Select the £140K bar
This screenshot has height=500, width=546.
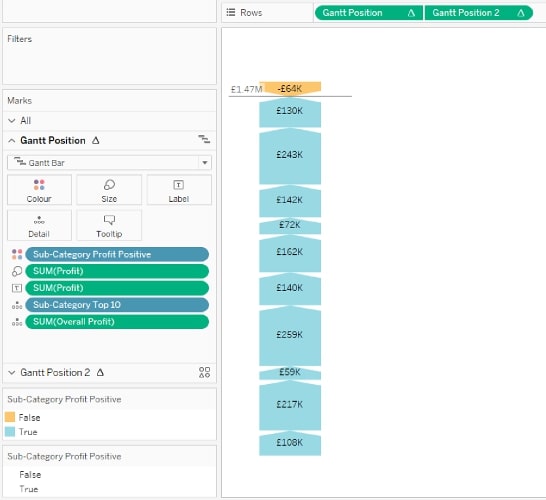(290, 289)
